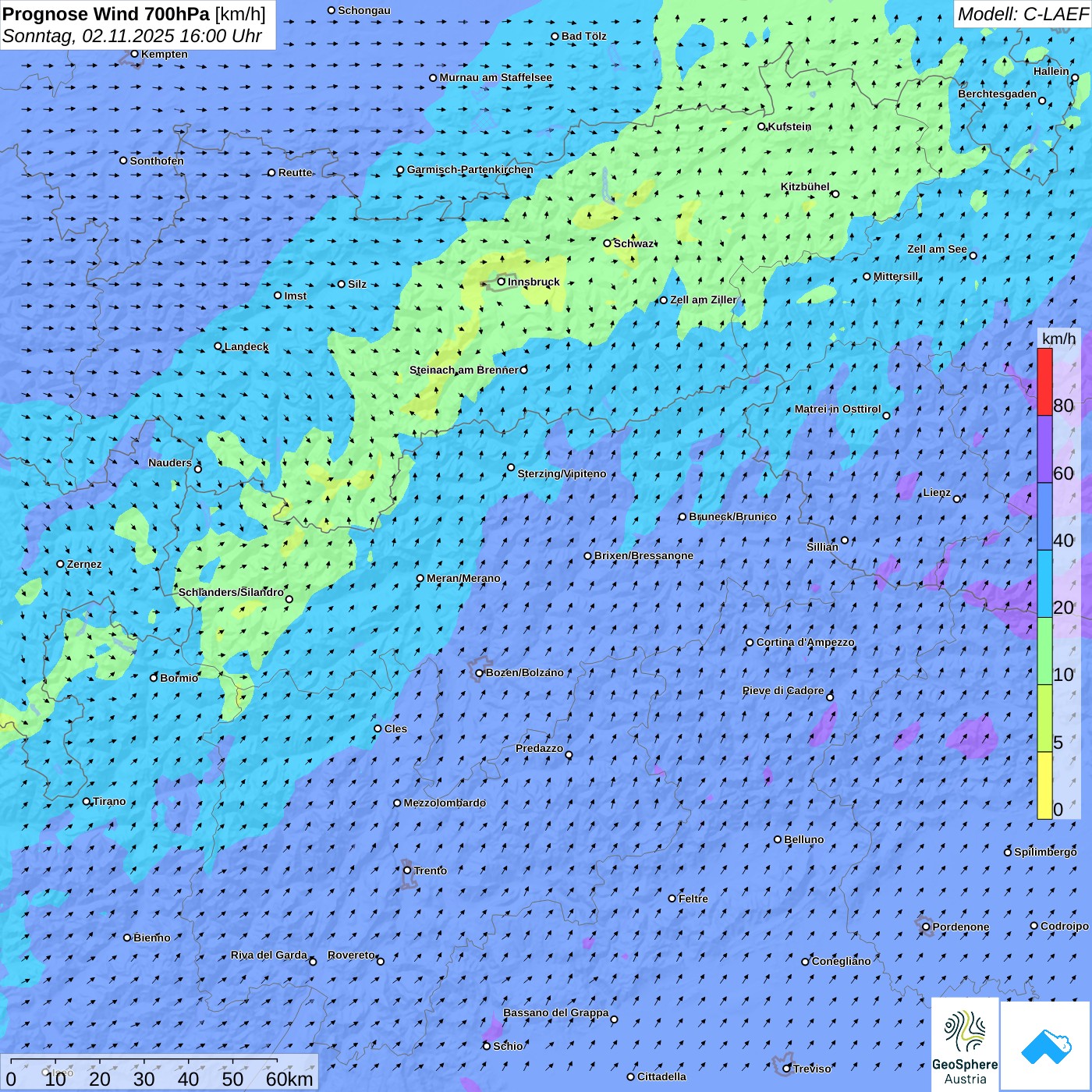This screenshot has height=1092, width=1092.
Task: Click the Trento city marker
Action: tap(407, 870)
